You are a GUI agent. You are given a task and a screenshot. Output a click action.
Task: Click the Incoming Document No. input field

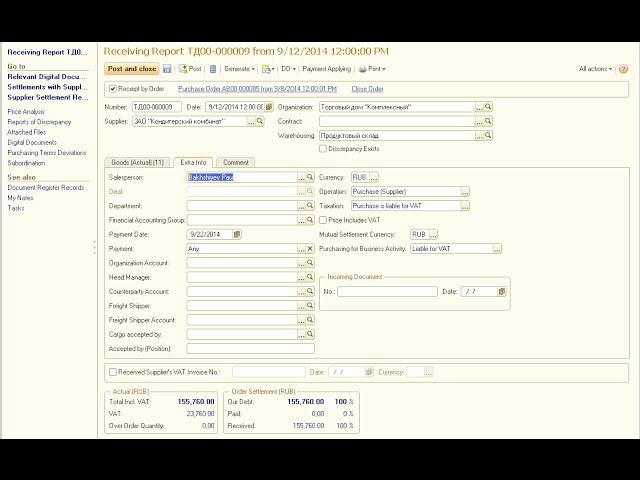[387, 292]
